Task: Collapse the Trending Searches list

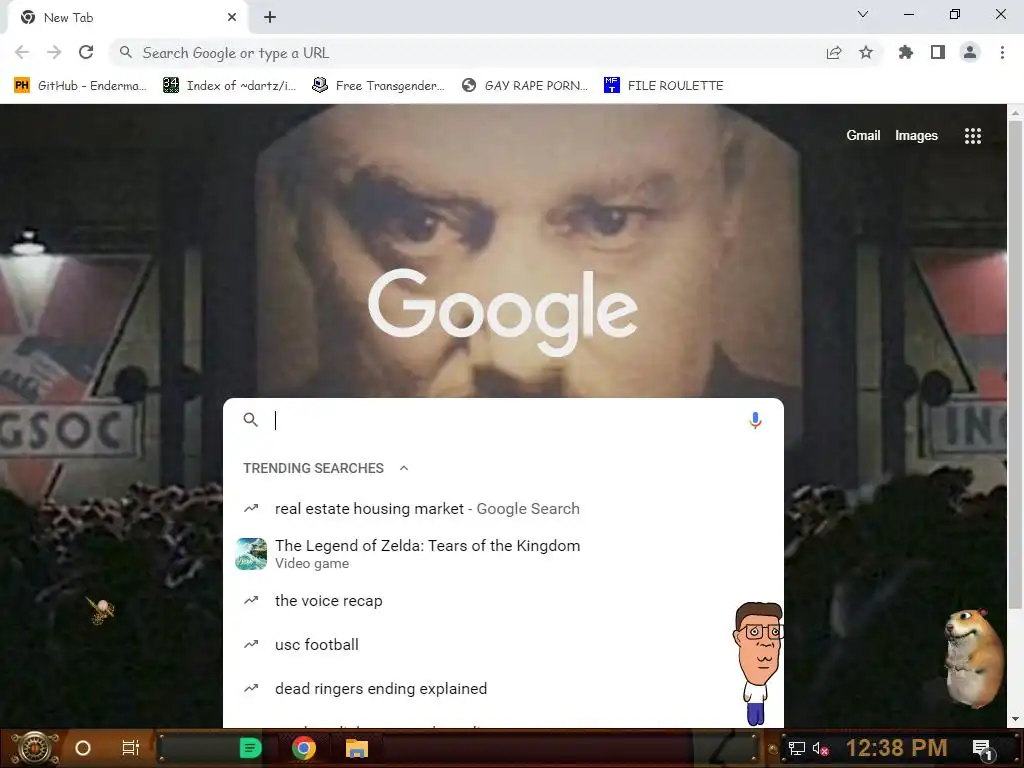Action: click(x=404, y=468)
